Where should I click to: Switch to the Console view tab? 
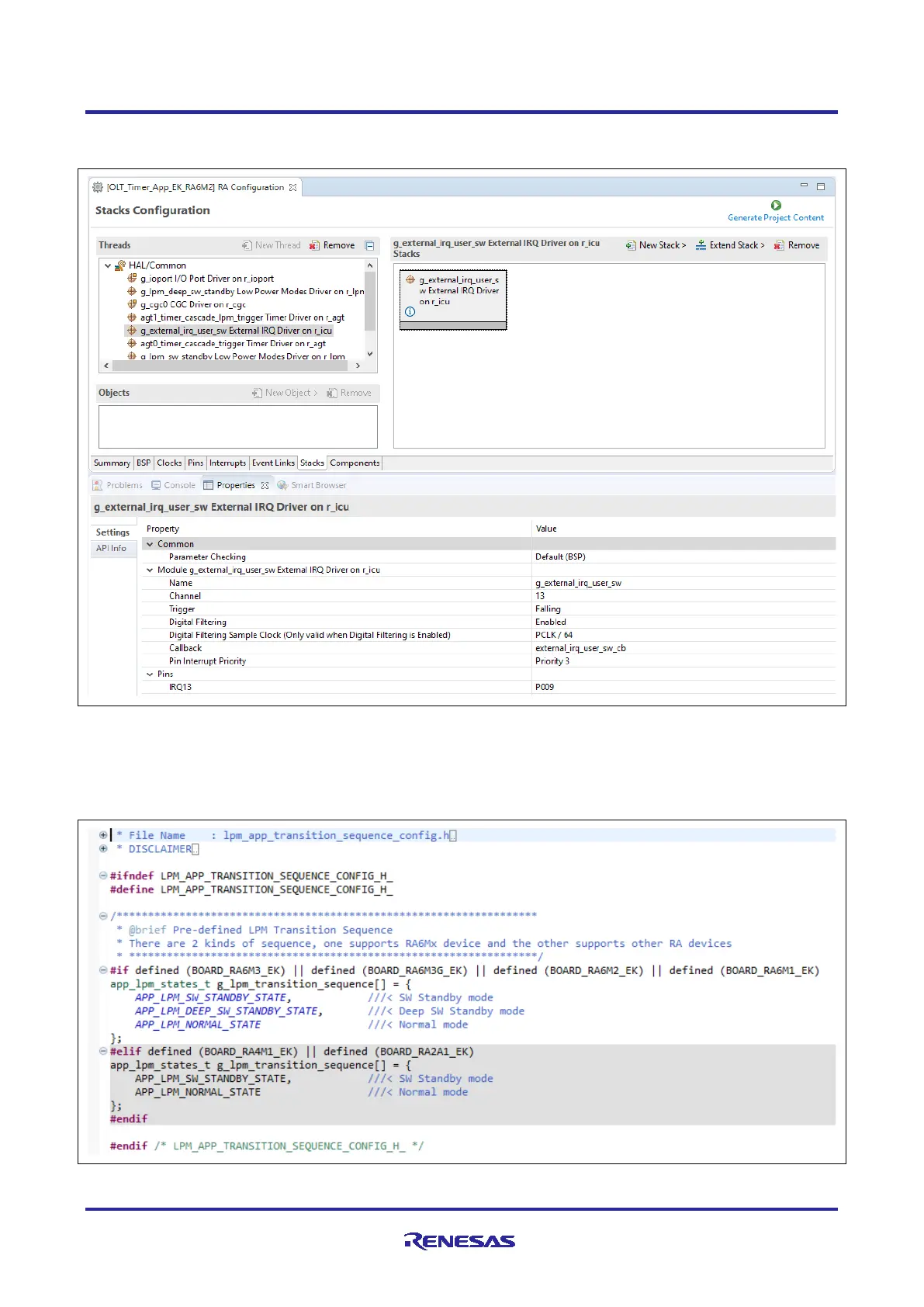click(x=173, y=485)
